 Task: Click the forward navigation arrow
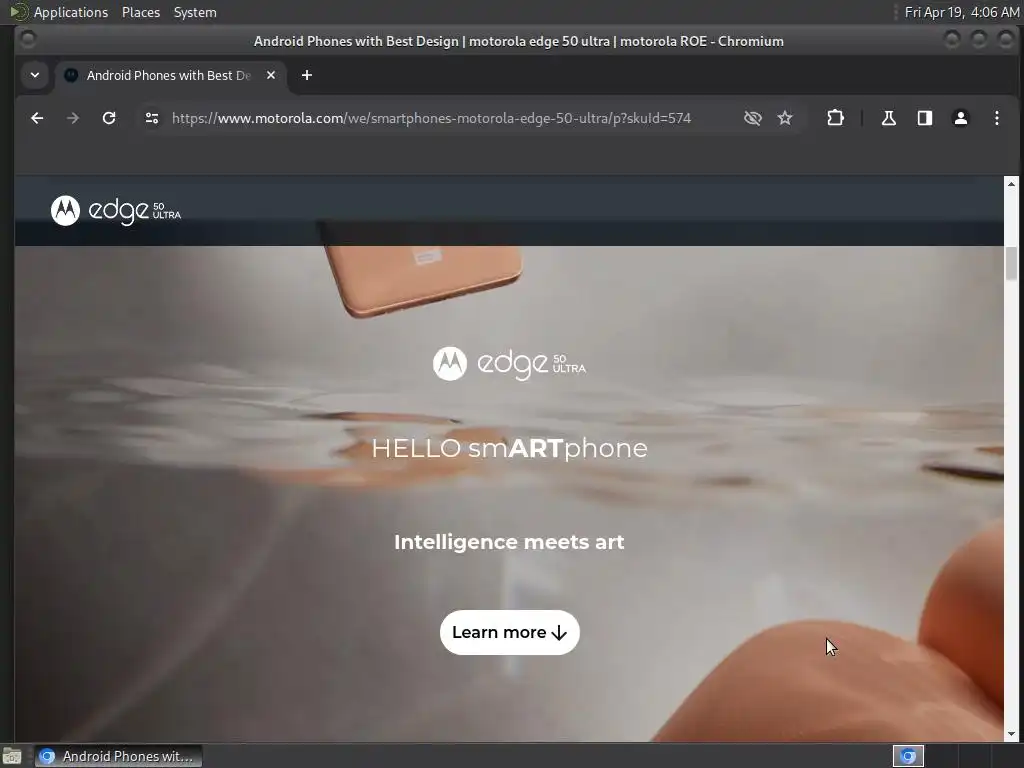(73, 118)
